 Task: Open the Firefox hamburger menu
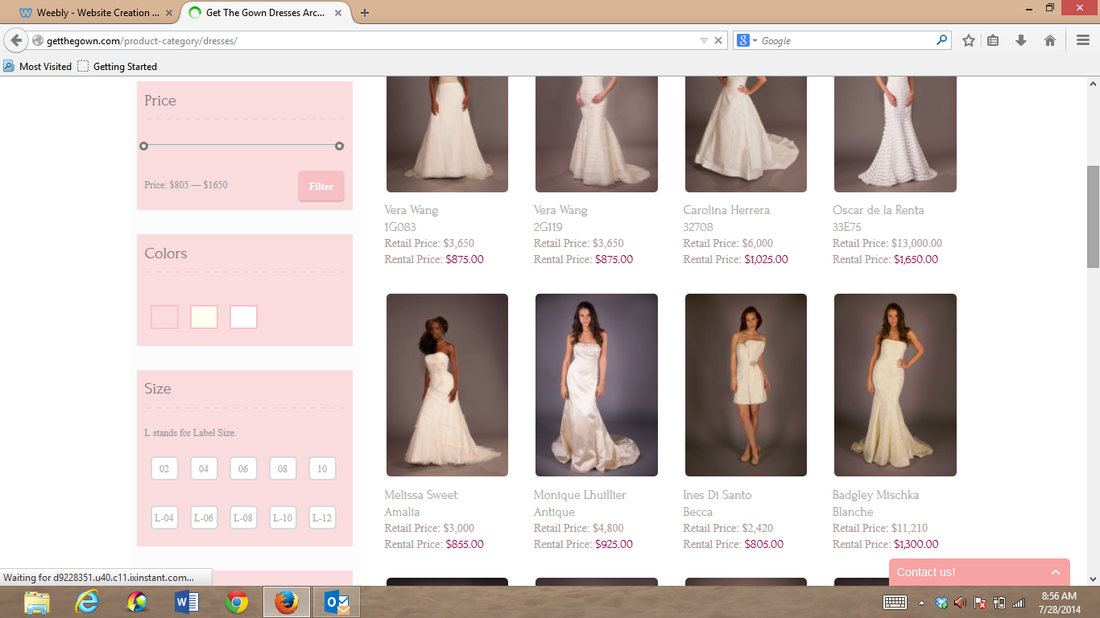(1082, 41)
